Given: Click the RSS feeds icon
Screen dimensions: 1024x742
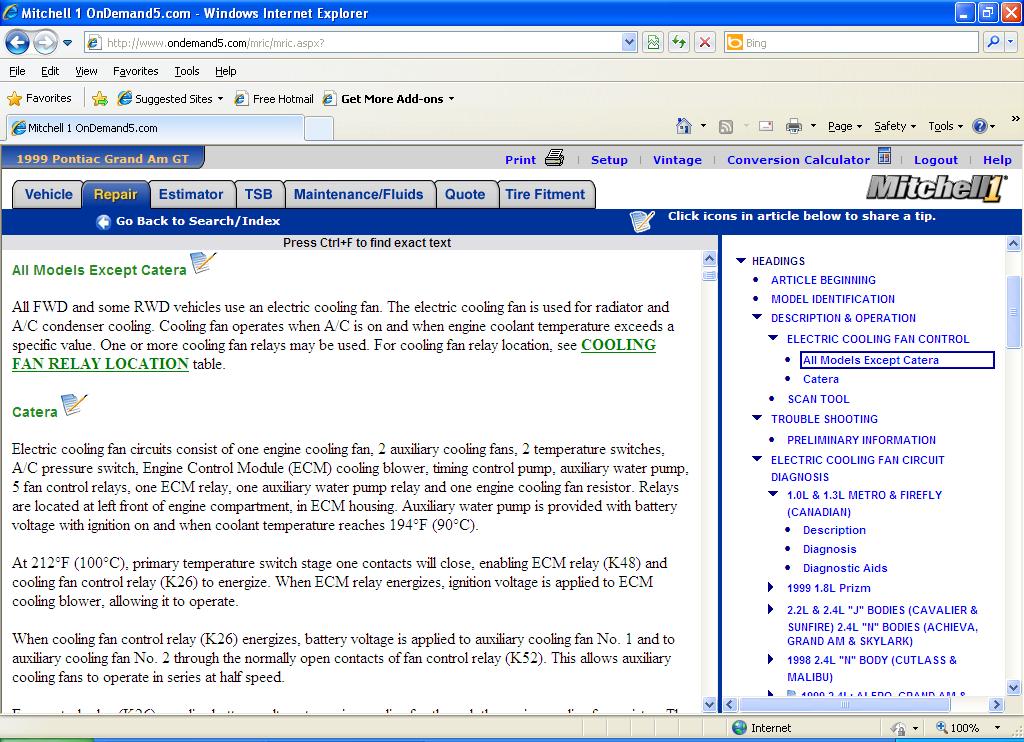Looking at the screenshot, I should (x=726, y=126).
